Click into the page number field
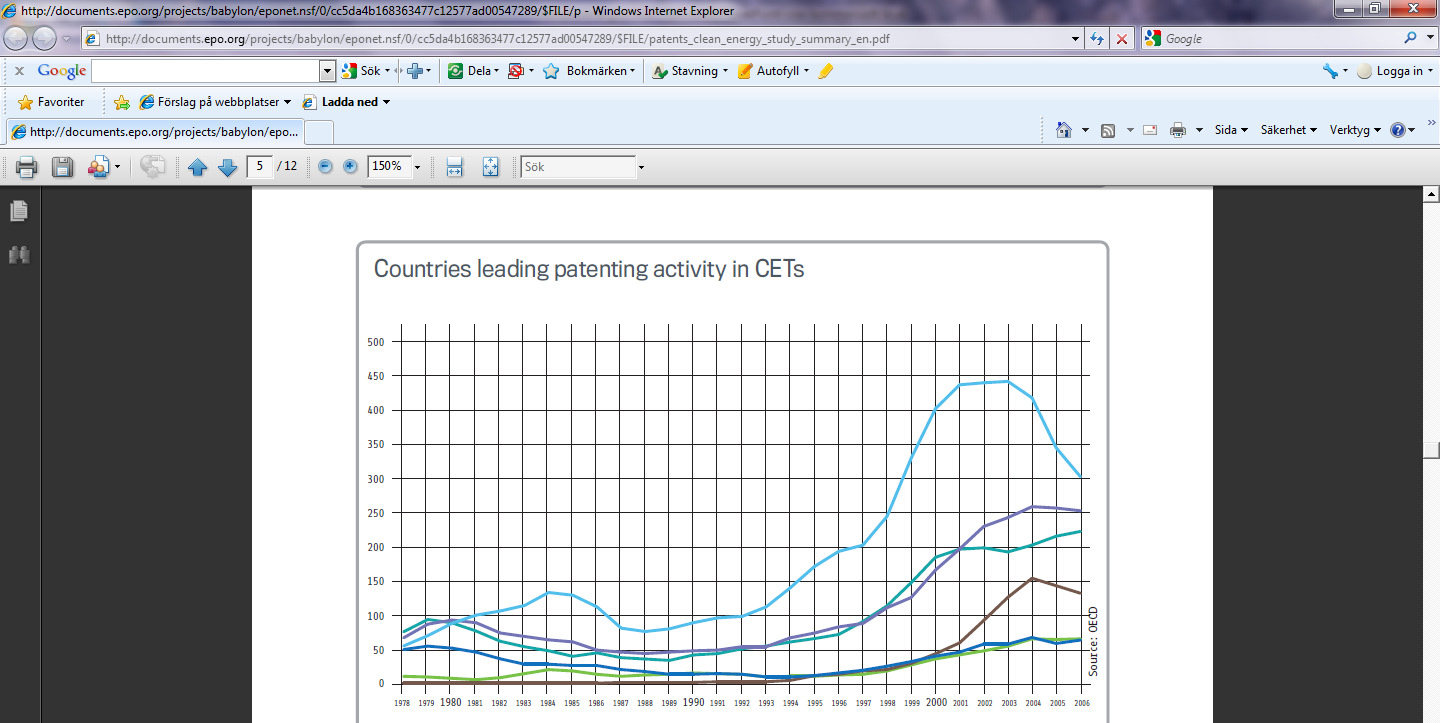The height and width of the screenshot is (723, 1440). [260, 166]
